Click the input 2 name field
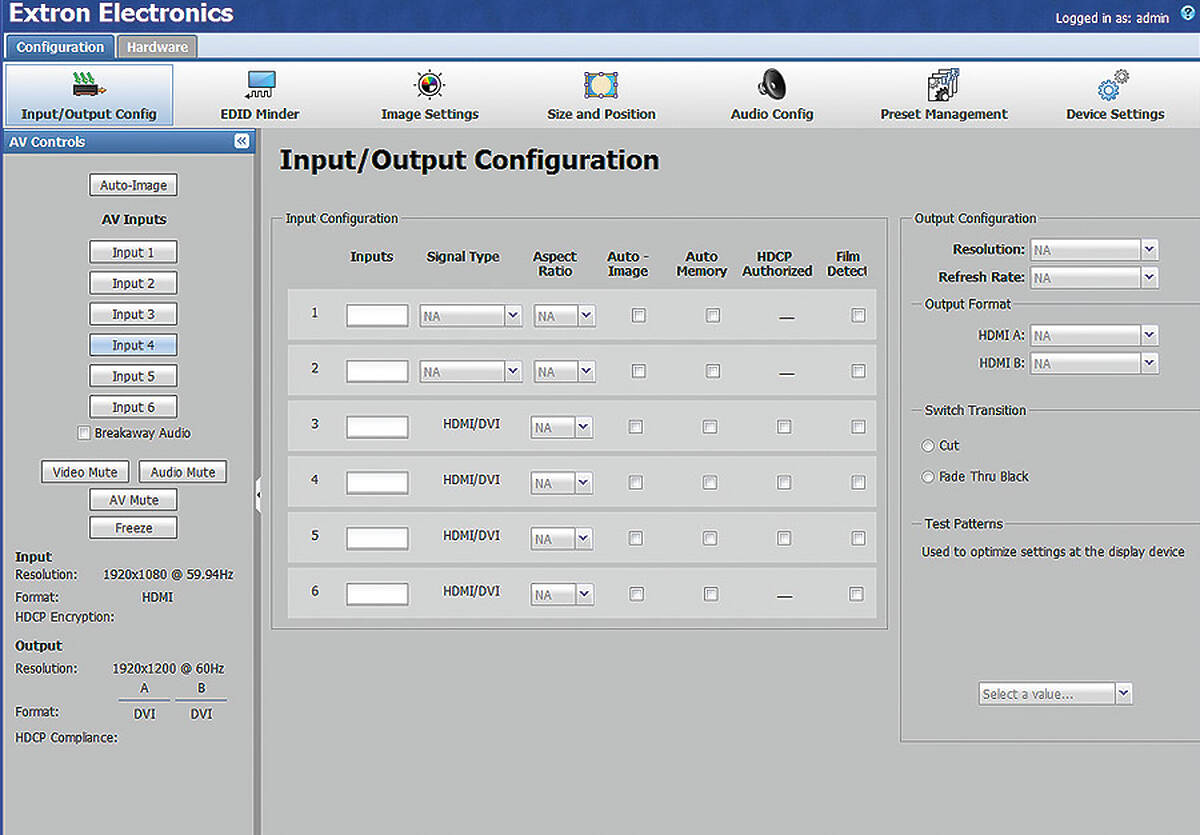Image resolution: width=1200 pixels, height=835 pixels. click(x=377, y=371)
